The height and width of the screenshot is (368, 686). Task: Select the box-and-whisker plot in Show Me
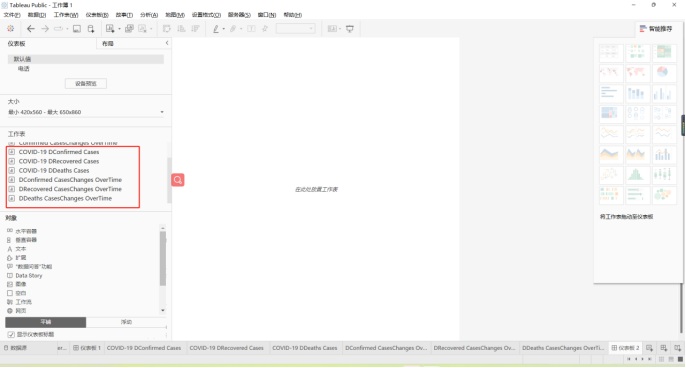[663, 175]
